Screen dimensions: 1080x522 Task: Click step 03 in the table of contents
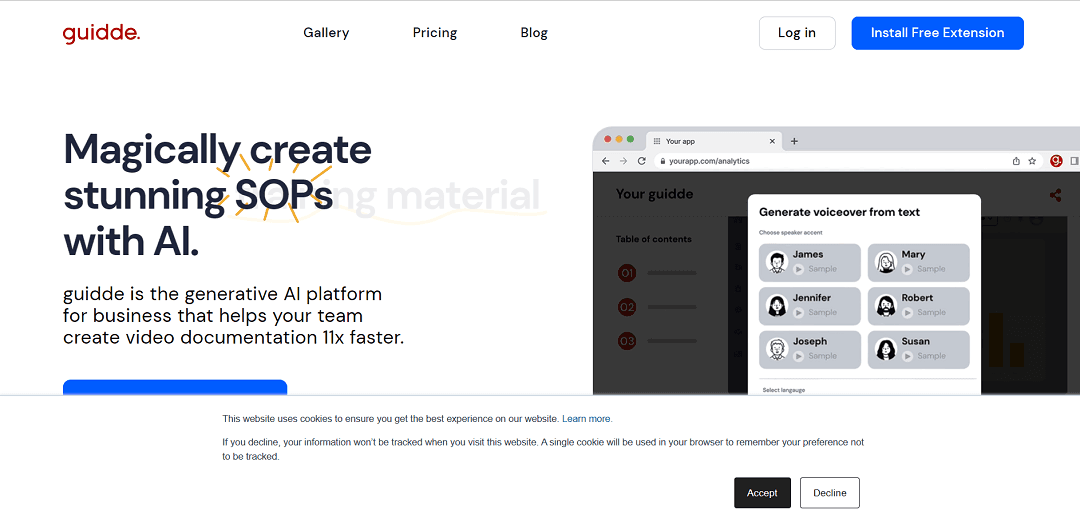click(627, 341)
